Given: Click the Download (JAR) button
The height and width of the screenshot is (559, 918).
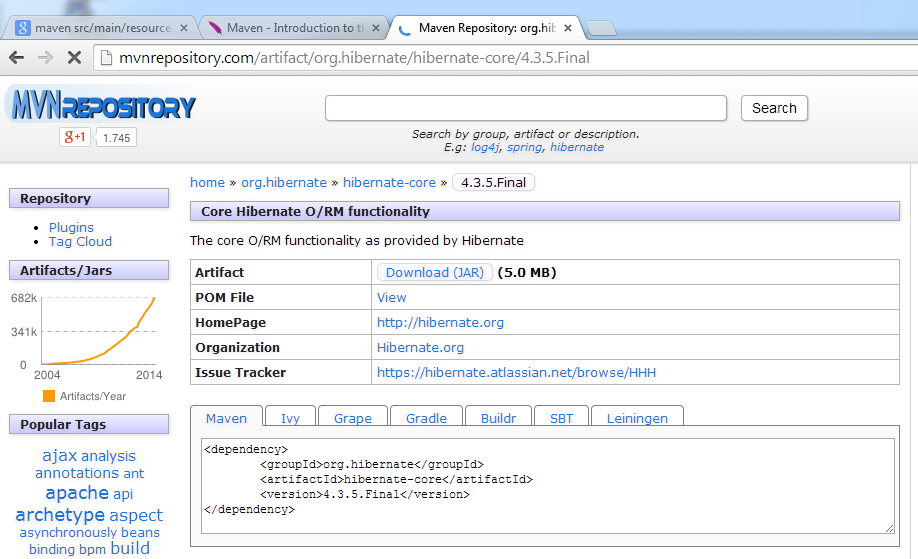Looking at the screenshot, I should [434, 273].
